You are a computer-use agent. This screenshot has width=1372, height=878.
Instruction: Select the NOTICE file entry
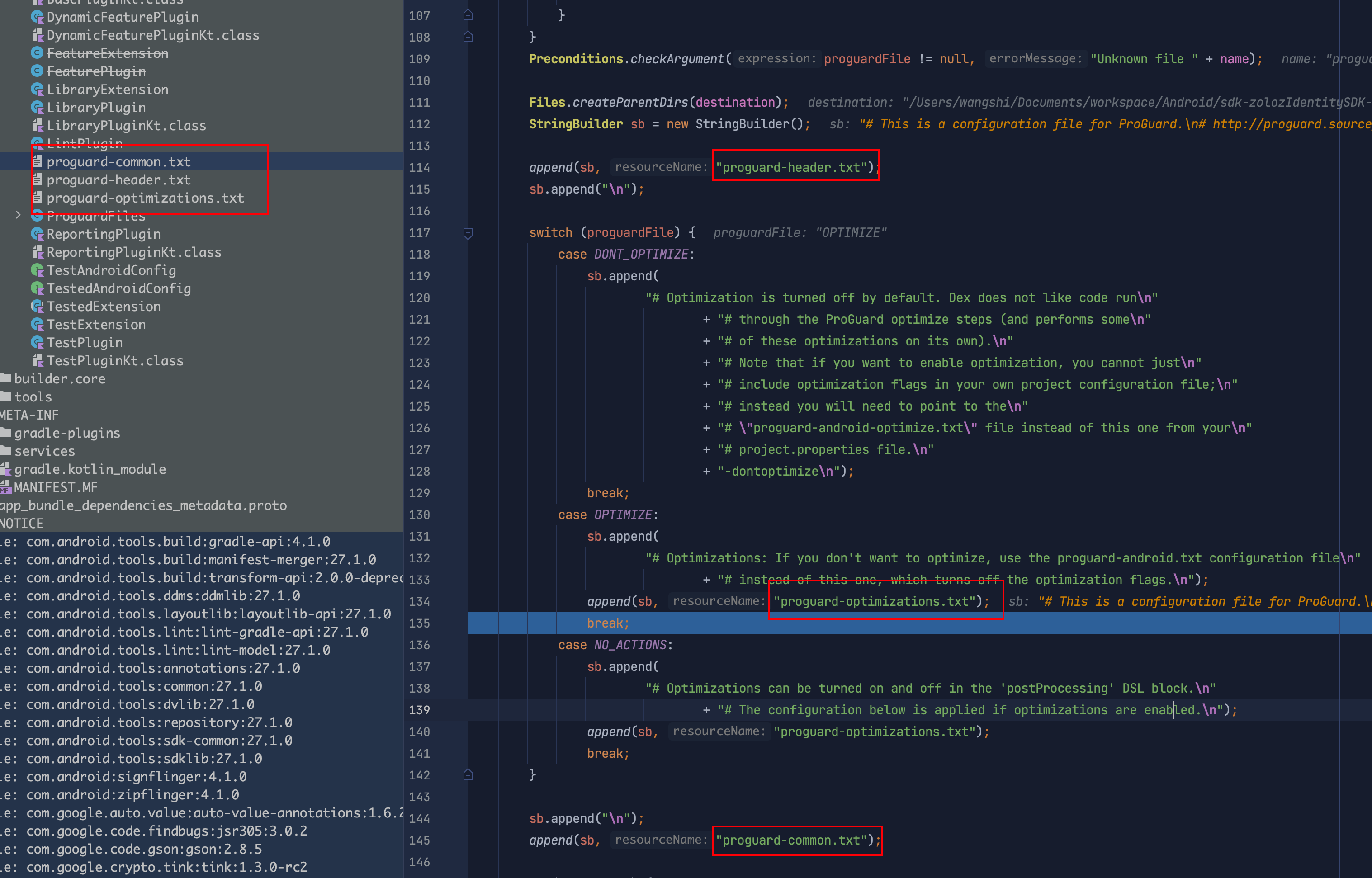pyautogui.click(x=22, y=524)
